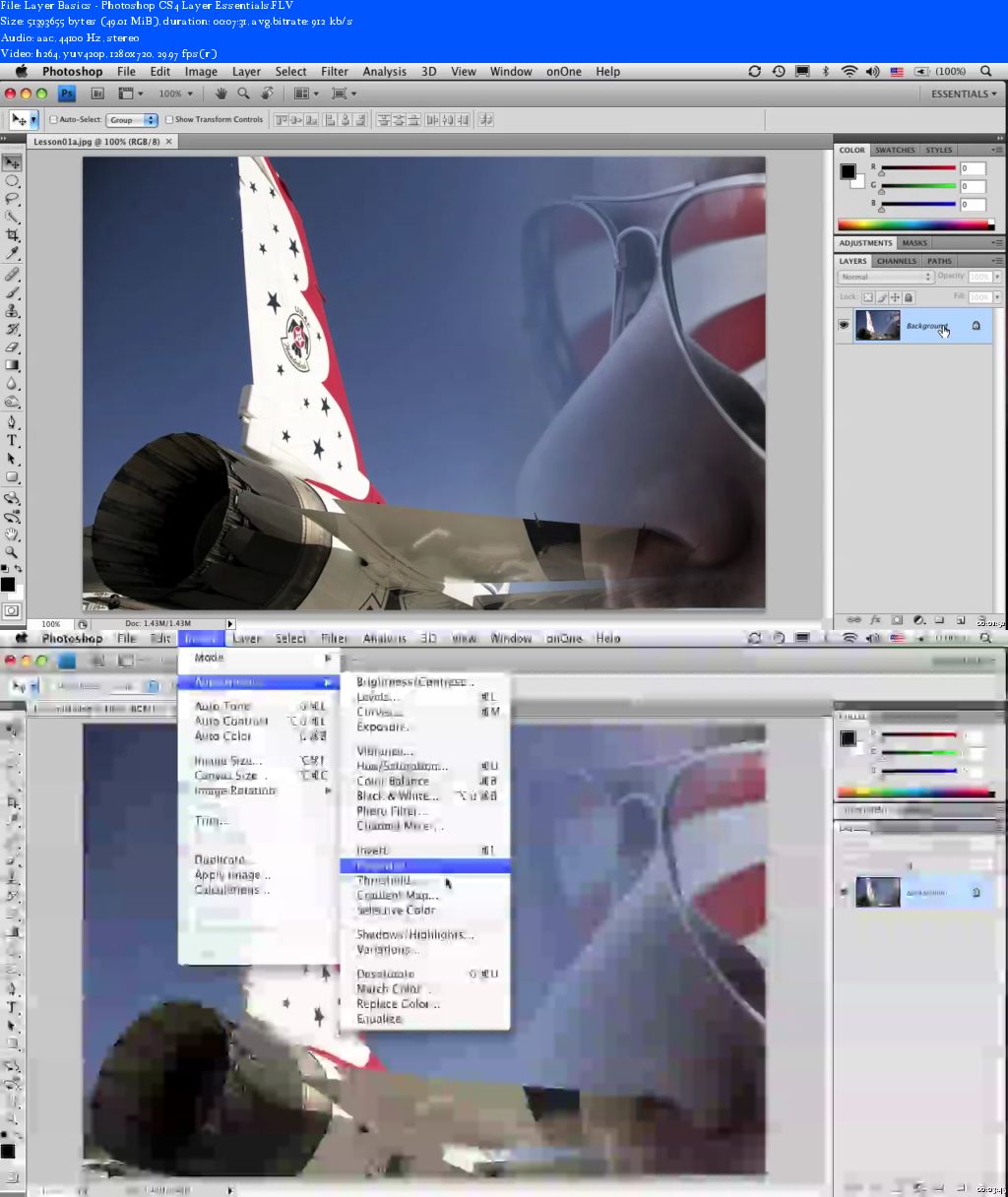The image size is (1008, 1197).
Task: Click the magnifier icon in the upper application bar
Action: pos(243,94)
